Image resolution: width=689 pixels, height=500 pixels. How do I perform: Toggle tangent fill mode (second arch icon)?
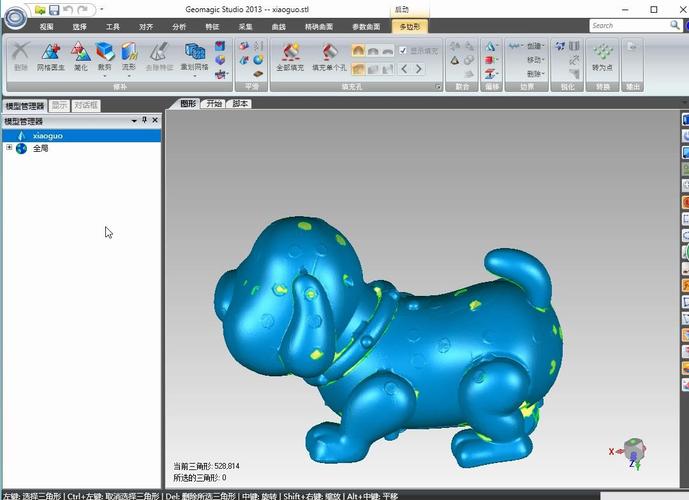tap(373, 51)
